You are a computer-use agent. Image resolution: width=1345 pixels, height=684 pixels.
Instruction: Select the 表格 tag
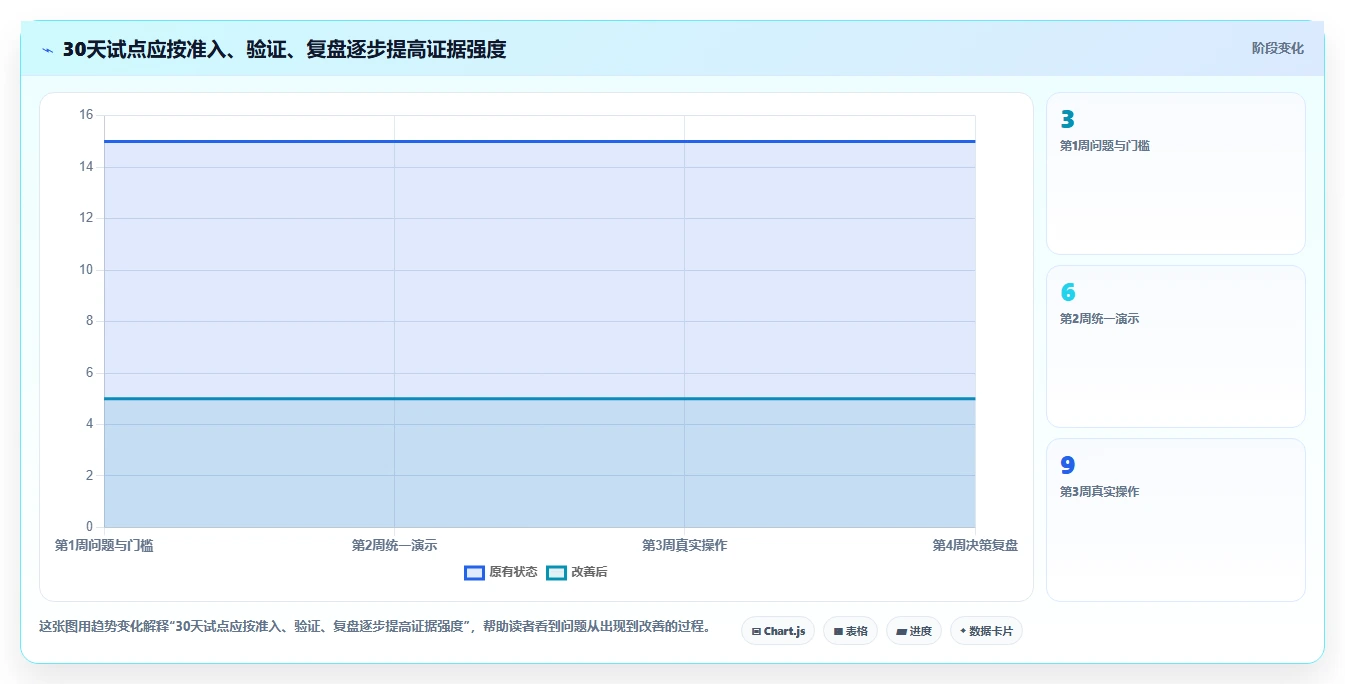pos(850,631)
